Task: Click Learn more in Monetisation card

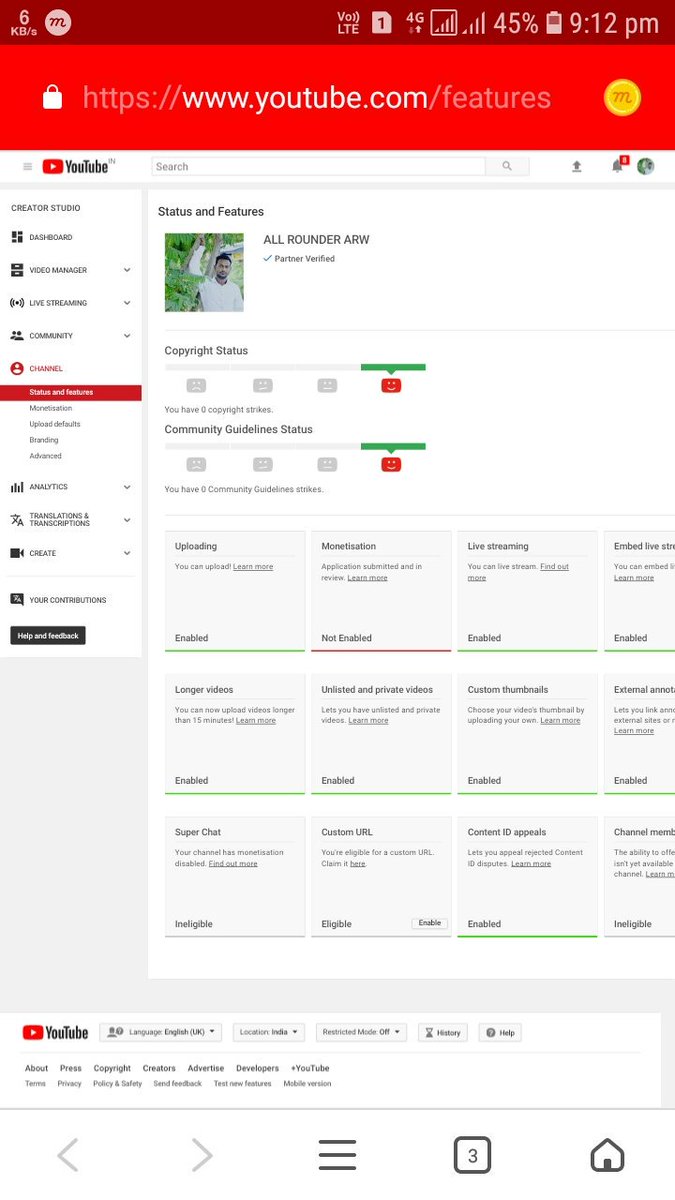Action: pyautogui.click(x=367, y=578)
